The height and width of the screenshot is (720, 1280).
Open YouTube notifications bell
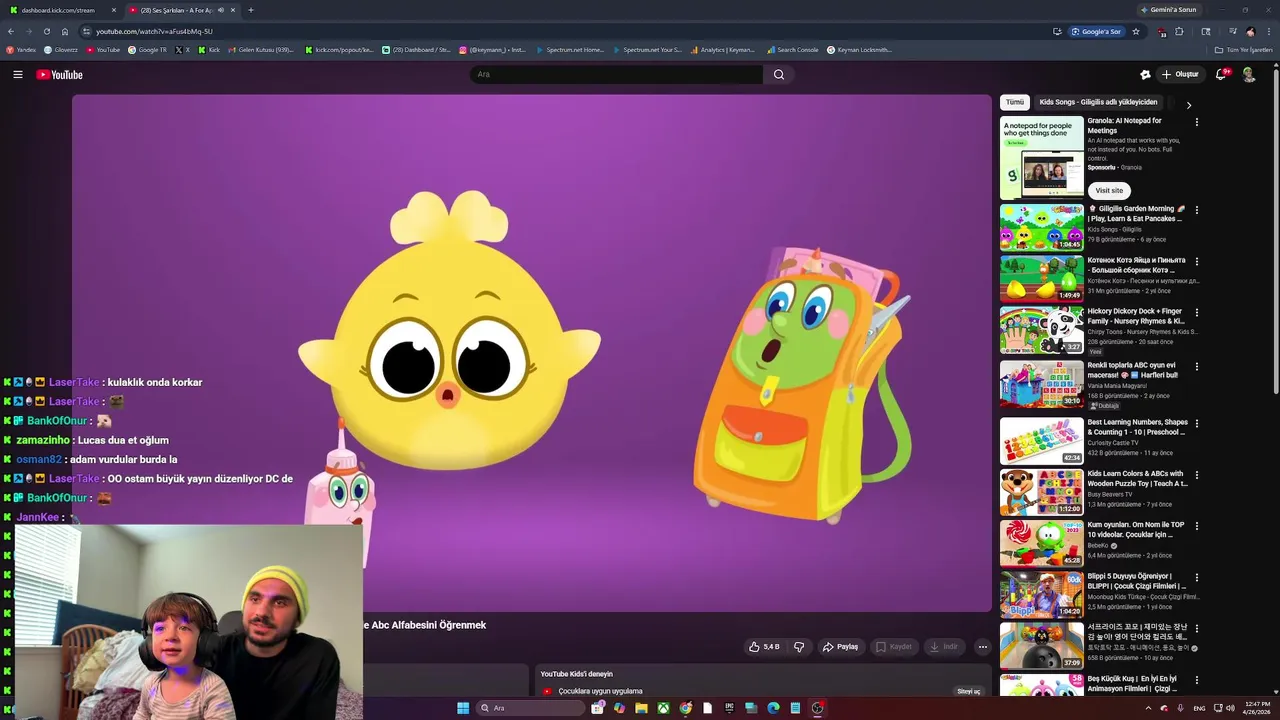click(x=1221, y=74)
